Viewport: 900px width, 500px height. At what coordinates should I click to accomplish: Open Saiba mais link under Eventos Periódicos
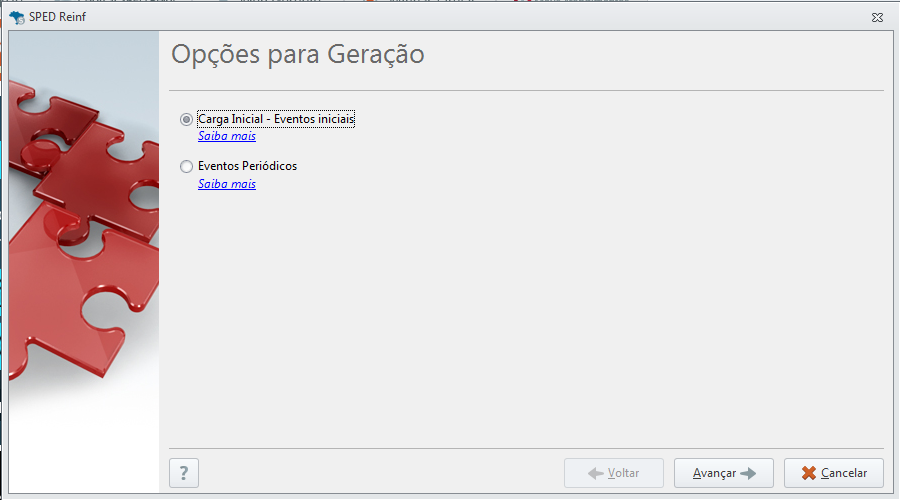(227, 184)
